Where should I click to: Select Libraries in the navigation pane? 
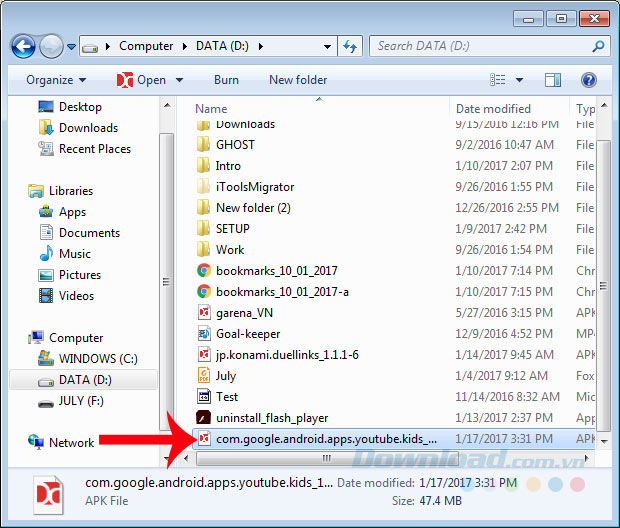(x=60, y=191)
